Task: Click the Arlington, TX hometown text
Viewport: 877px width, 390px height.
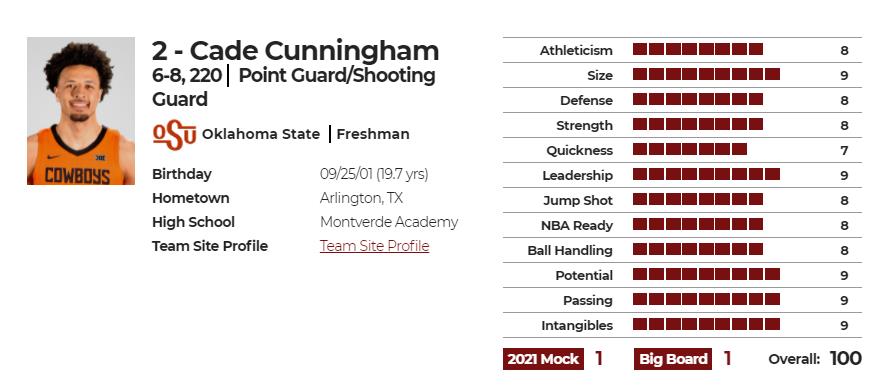Action: pyautogui.click(x=361, y=198)
